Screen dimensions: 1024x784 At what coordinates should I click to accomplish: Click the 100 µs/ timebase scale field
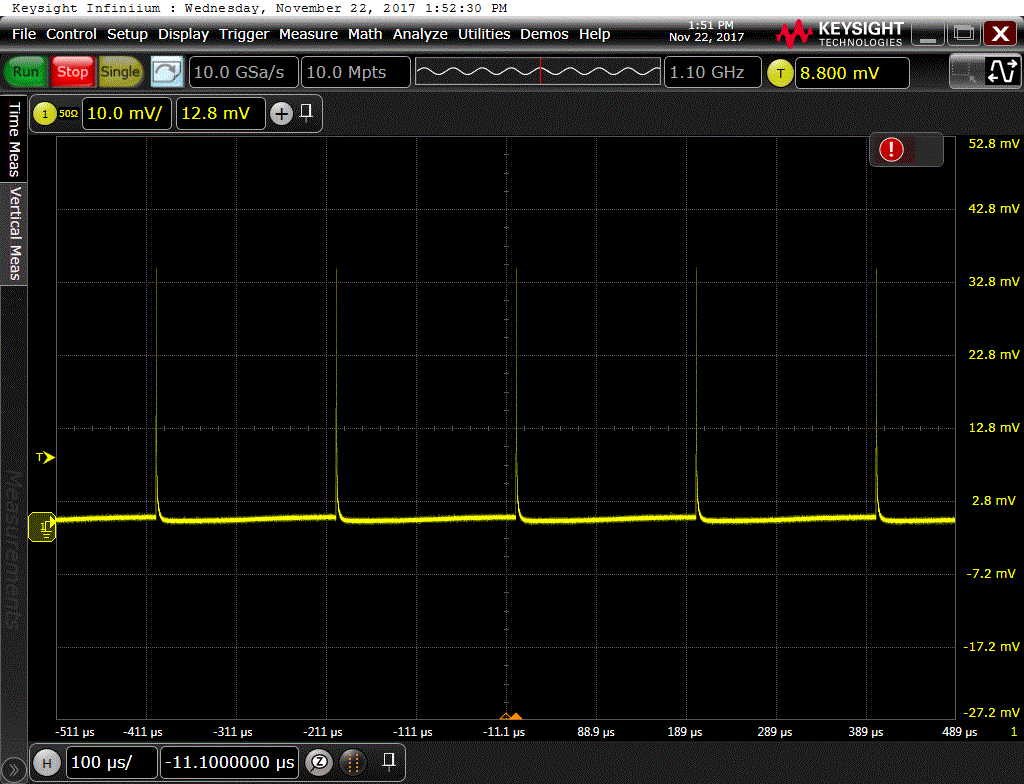[111, 762]
